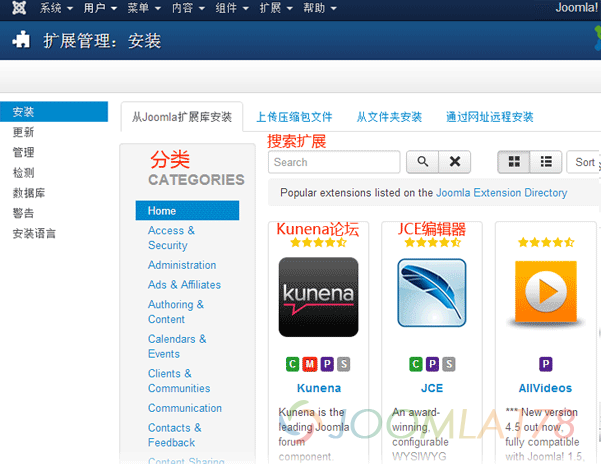This screenshot has height=464, width=601.
Task: Select the 从Joomla扩展库安装 tab
Action: click(x=182, y=117)
